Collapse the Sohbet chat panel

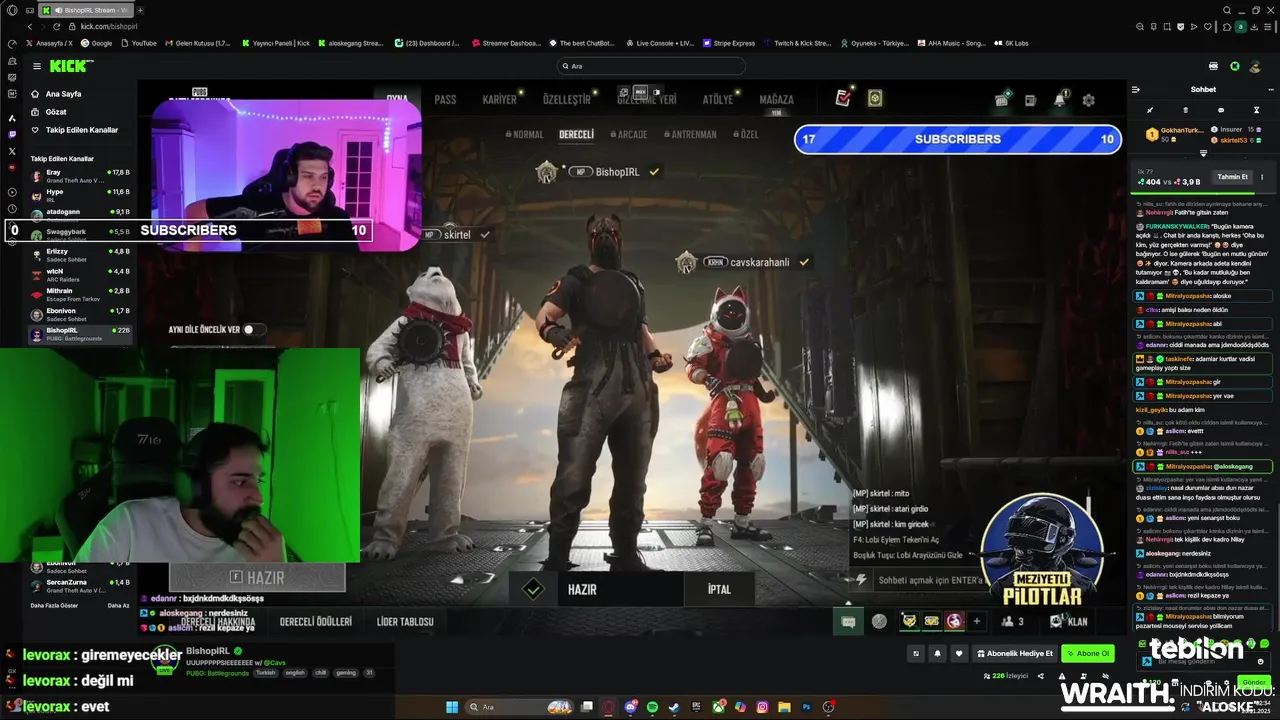coord(1135,89)
